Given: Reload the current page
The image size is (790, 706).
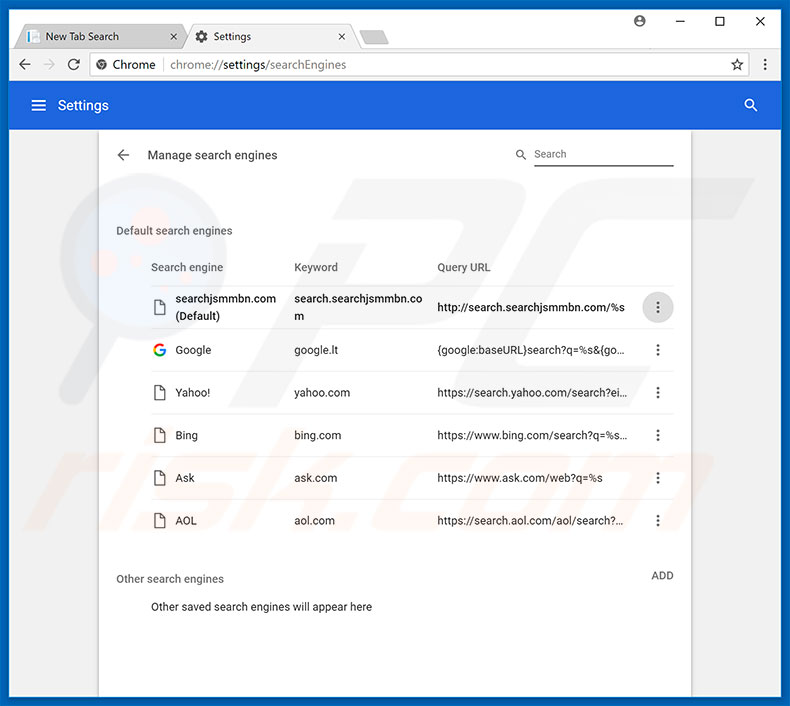Looking at the screenshot, I should tap(74, 65).
